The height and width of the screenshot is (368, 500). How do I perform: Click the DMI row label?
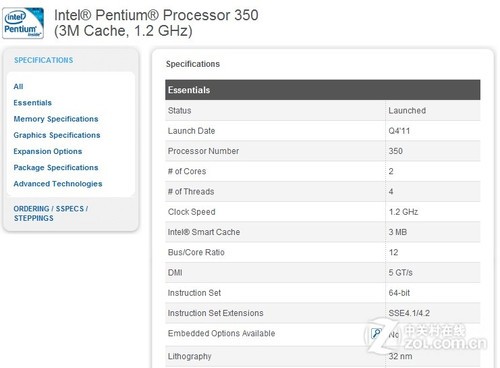pyautogui.click(x=175, y=273)
